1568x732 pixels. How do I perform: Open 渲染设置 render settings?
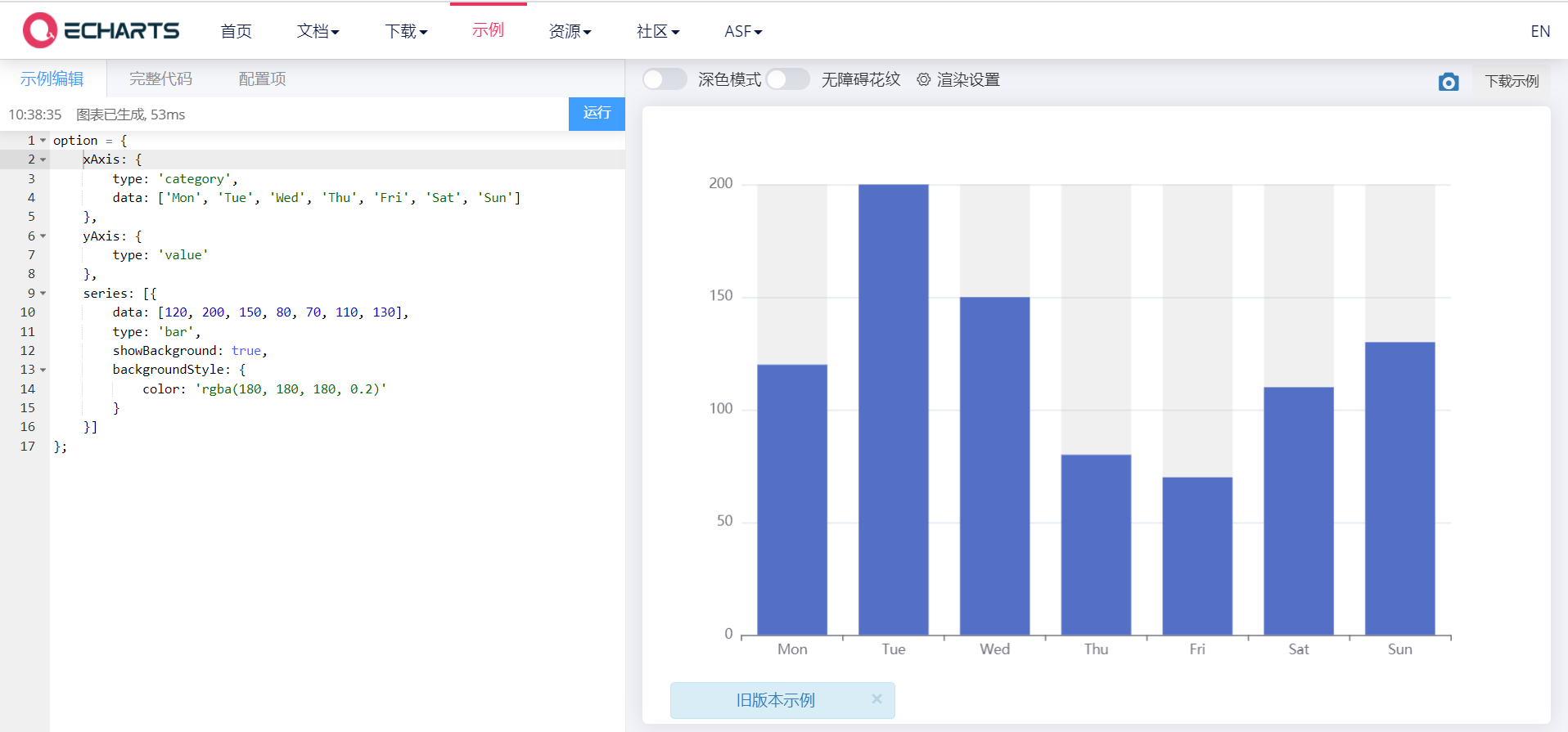[x=968, y=79]
